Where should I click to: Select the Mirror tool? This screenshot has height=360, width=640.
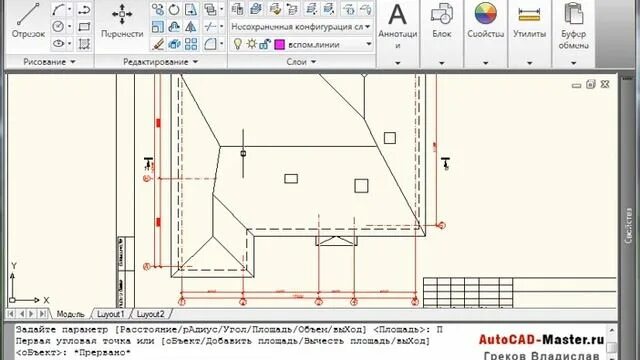[x=191, y=27]
